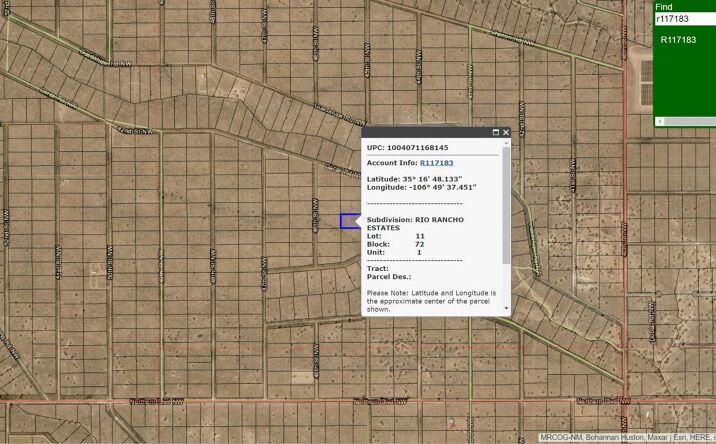
Task: Click into the Find search box
Action: click(685, 19)
